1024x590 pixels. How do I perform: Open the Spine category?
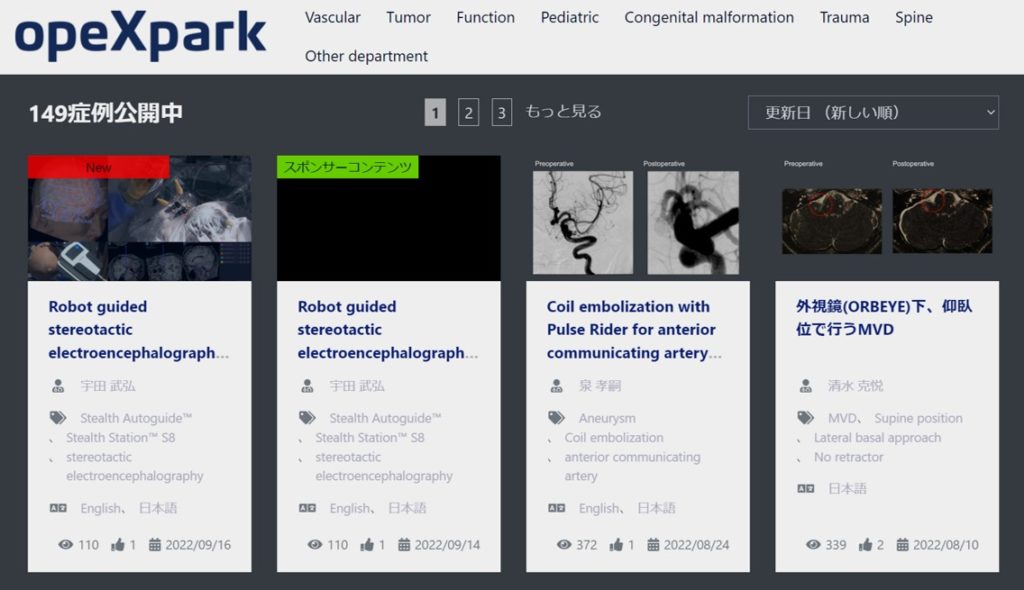(914, 17)
